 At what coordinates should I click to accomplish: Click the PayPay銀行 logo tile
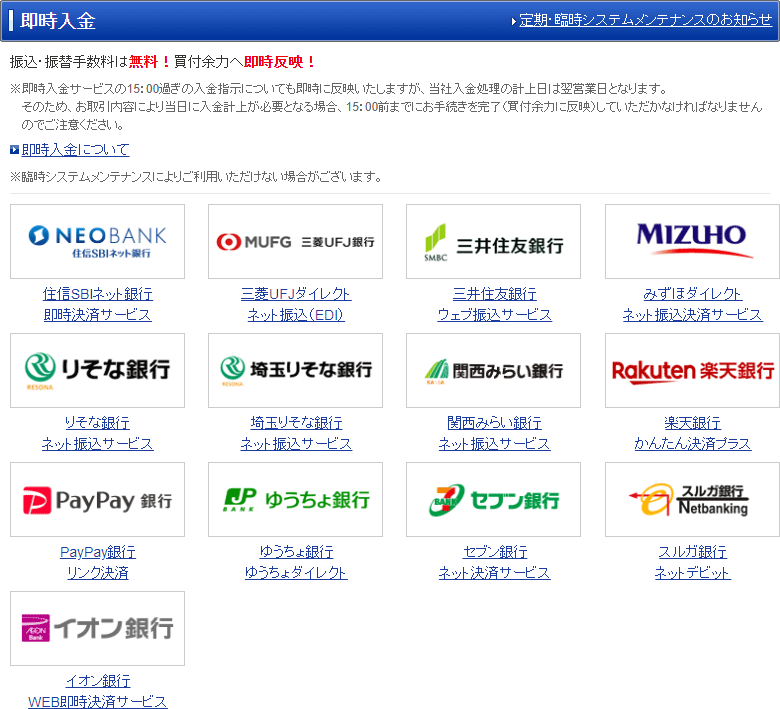click(98, 500)
